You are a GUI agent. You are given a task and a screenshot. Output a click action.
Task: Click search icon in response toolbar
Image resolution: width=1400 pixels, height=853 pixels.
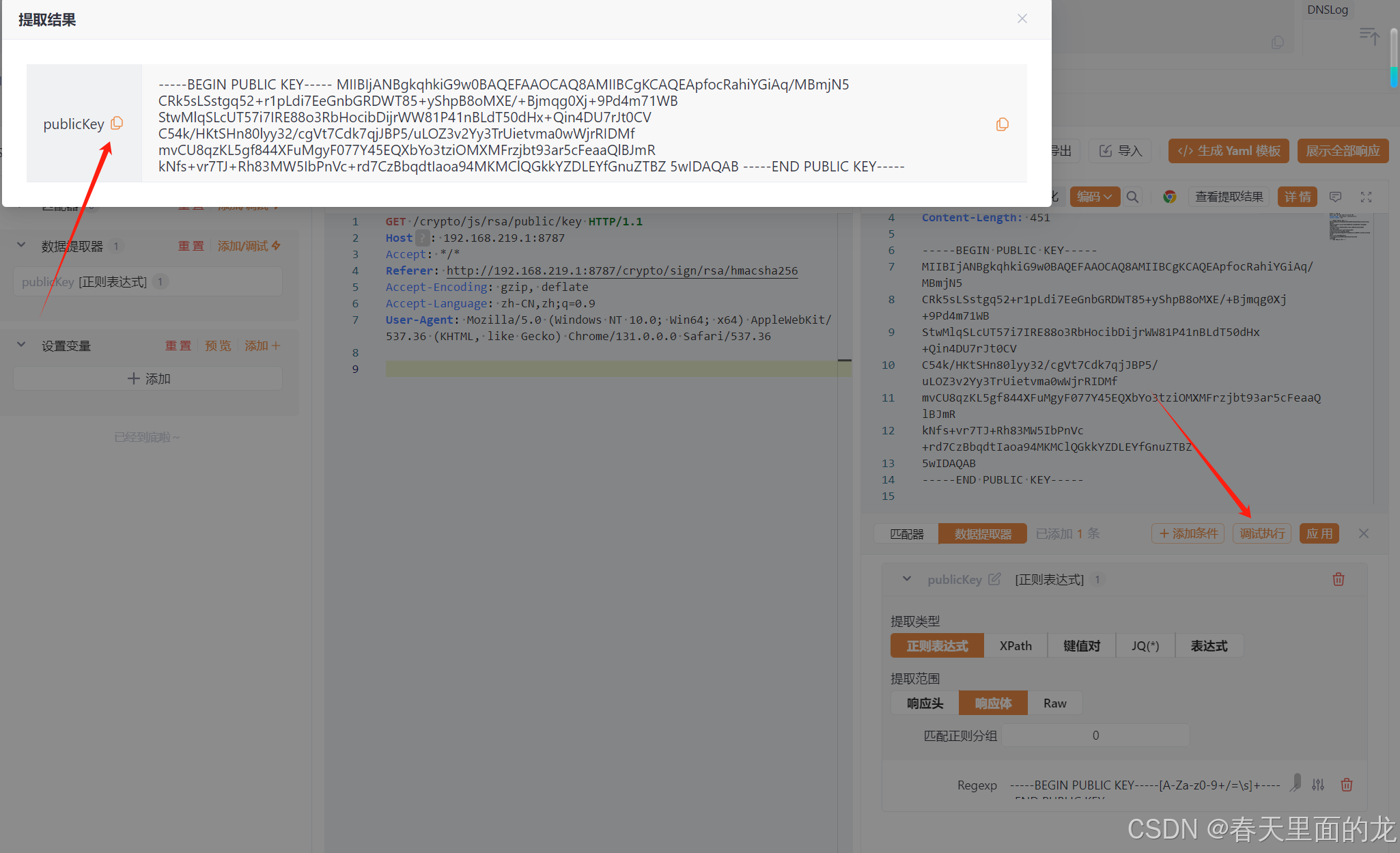(1132, 197)
